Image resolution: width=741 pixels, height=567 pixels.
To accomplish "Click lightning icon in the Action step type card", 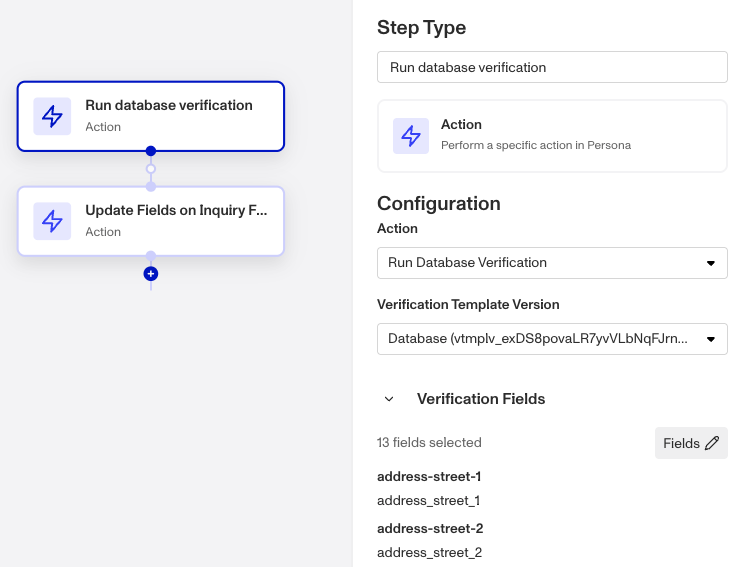I will tap(411, 136).
